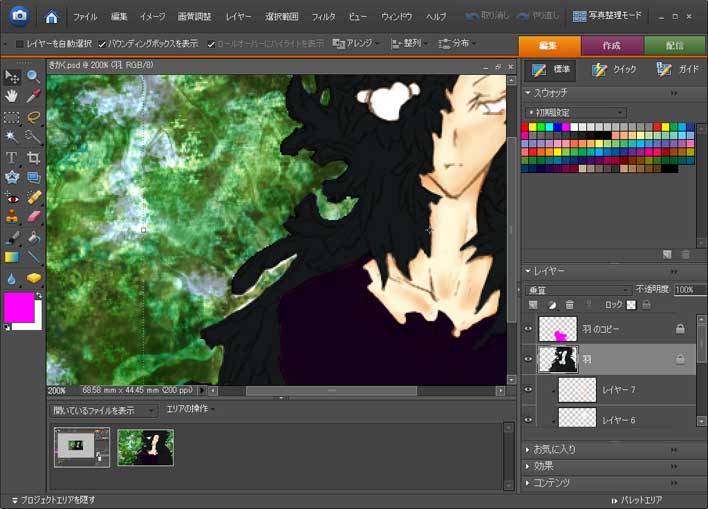This screenshot has height=509, width=708.
Task: Create adjustment layer with half-circle icon
Action: (552, 305)
